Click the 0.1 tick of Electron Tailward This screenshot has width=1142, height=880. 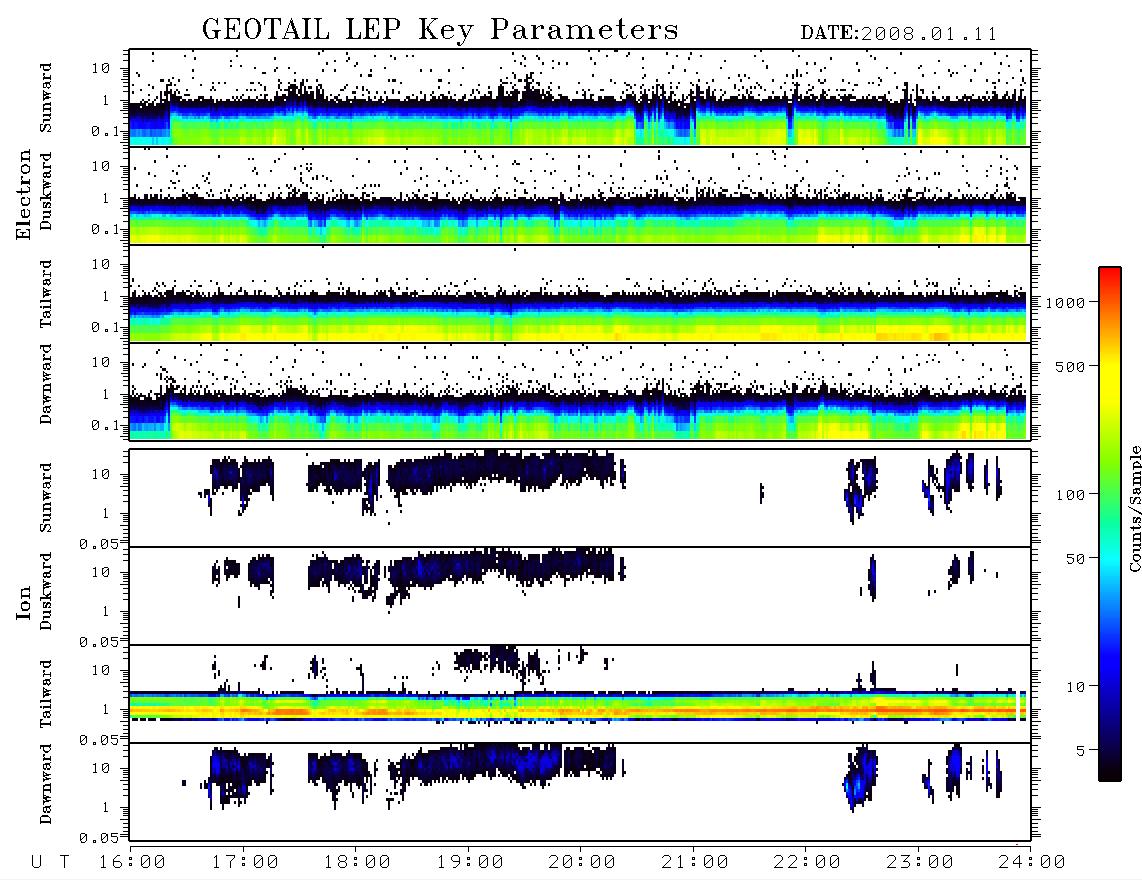point(104,328)
